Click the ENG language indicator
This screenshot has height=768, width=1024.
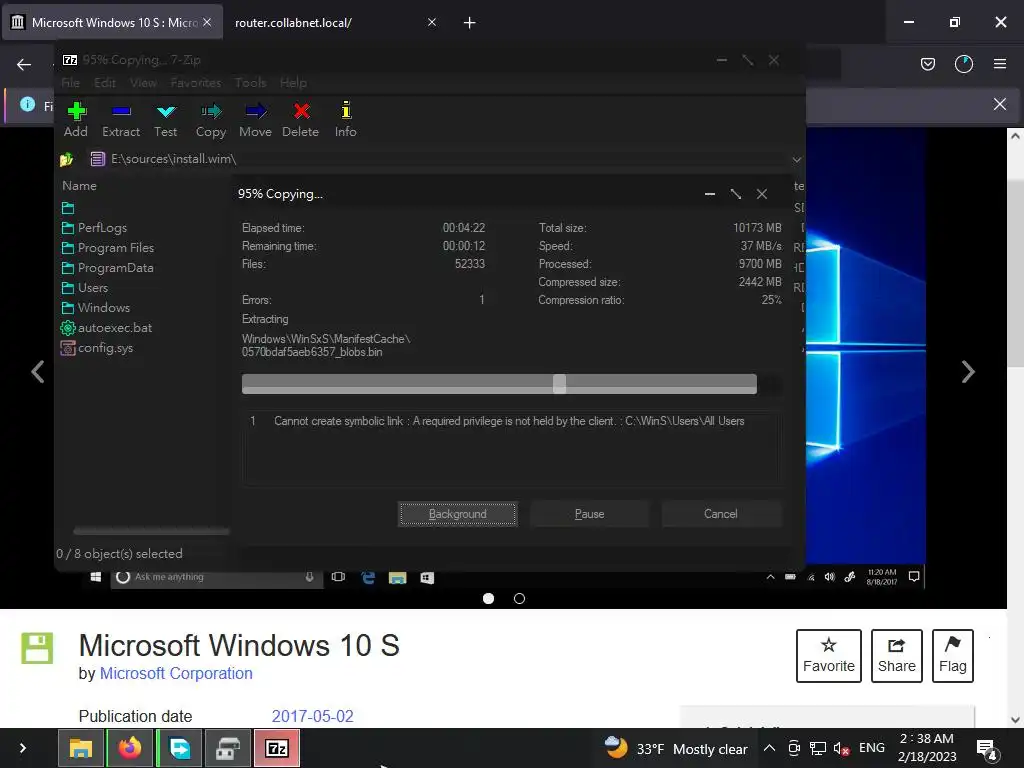[872, 748]
